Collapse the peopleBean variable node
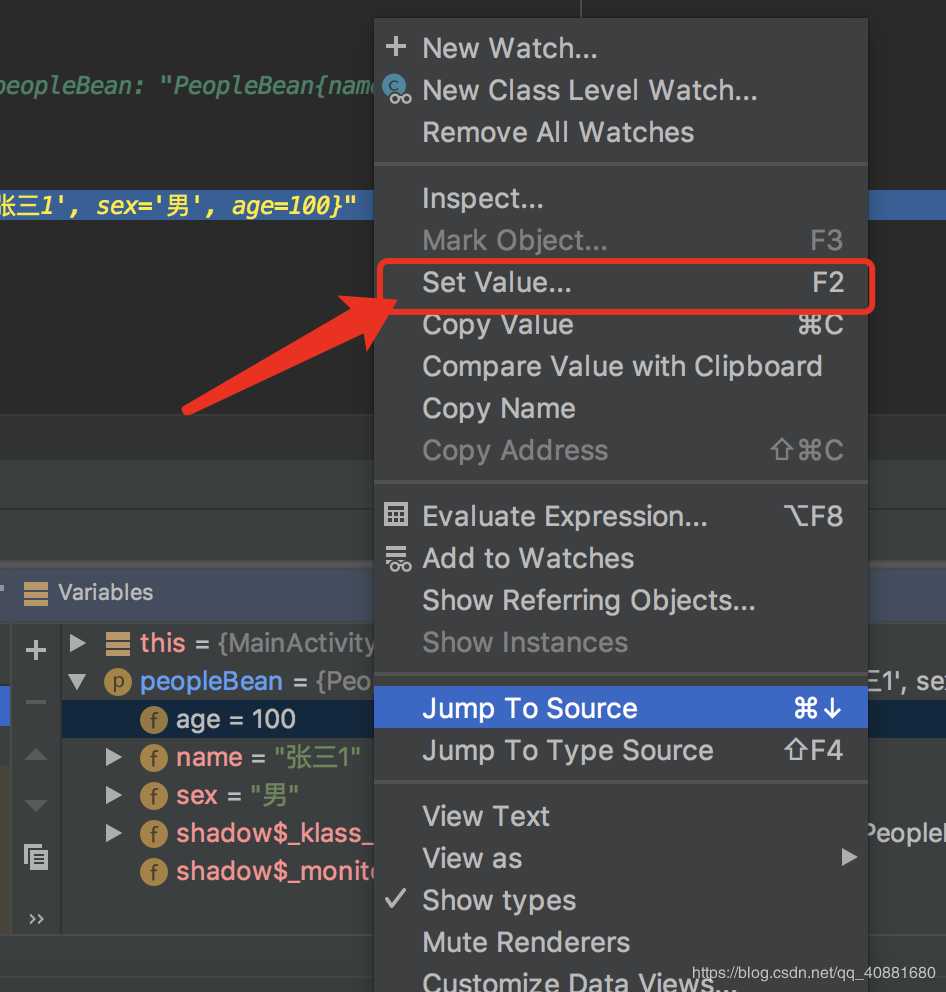 point(77,681)
